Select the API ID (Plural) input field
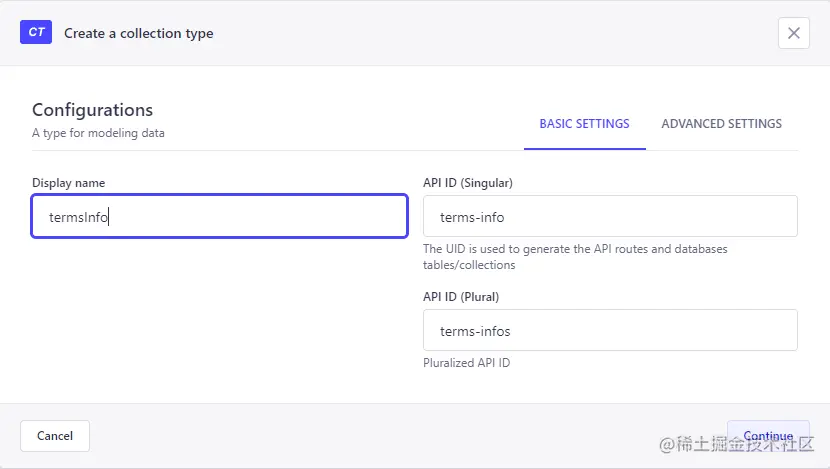The width and height of the screenshot is (830, 469). pos(610,330)
